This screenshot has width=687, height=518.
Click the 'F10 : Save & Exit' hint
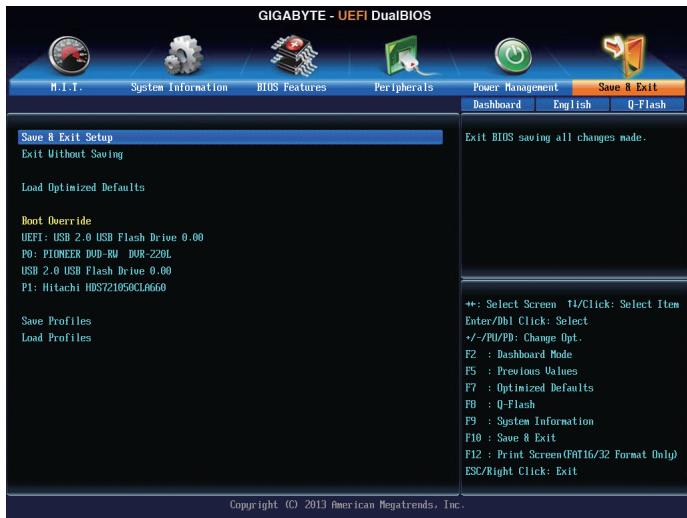[x=510, y=437]
